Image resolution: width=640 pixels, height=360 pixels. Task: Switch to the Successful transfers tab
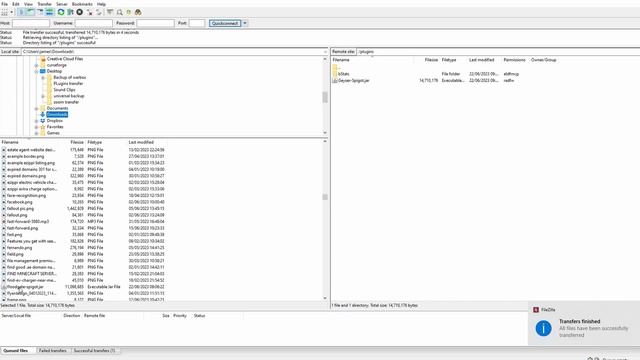(x=94, y=351)
